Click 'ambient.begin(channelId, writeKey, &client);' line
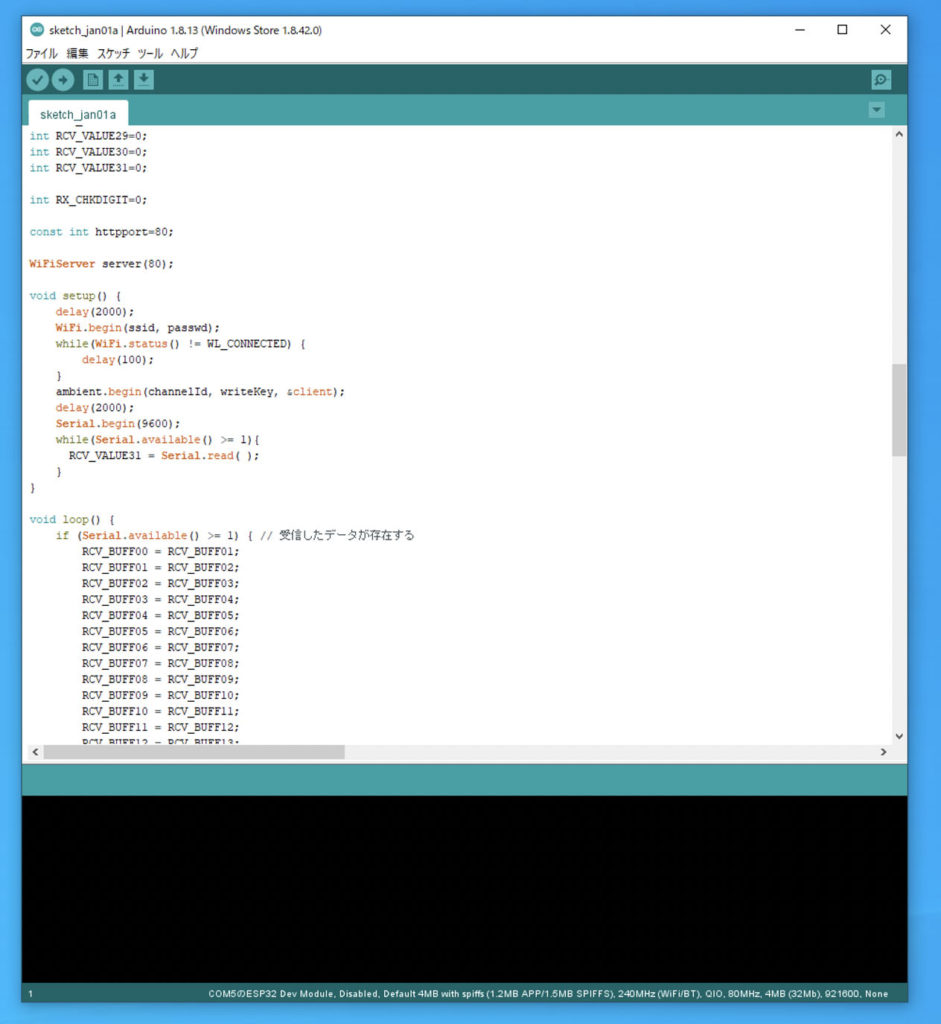This screenshot has width=941, height=1024. click(200, 392)
